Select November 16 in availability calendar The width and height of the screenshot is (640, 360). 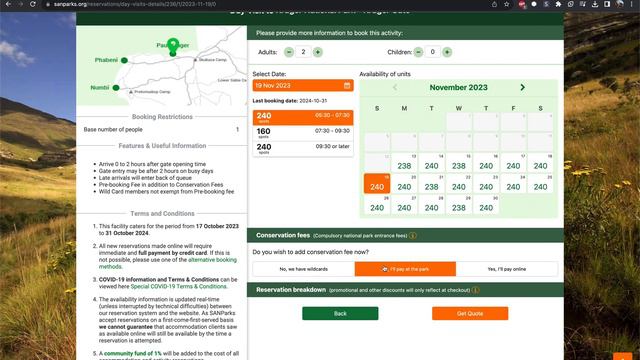pyautogui.click(x=486, y=162)
